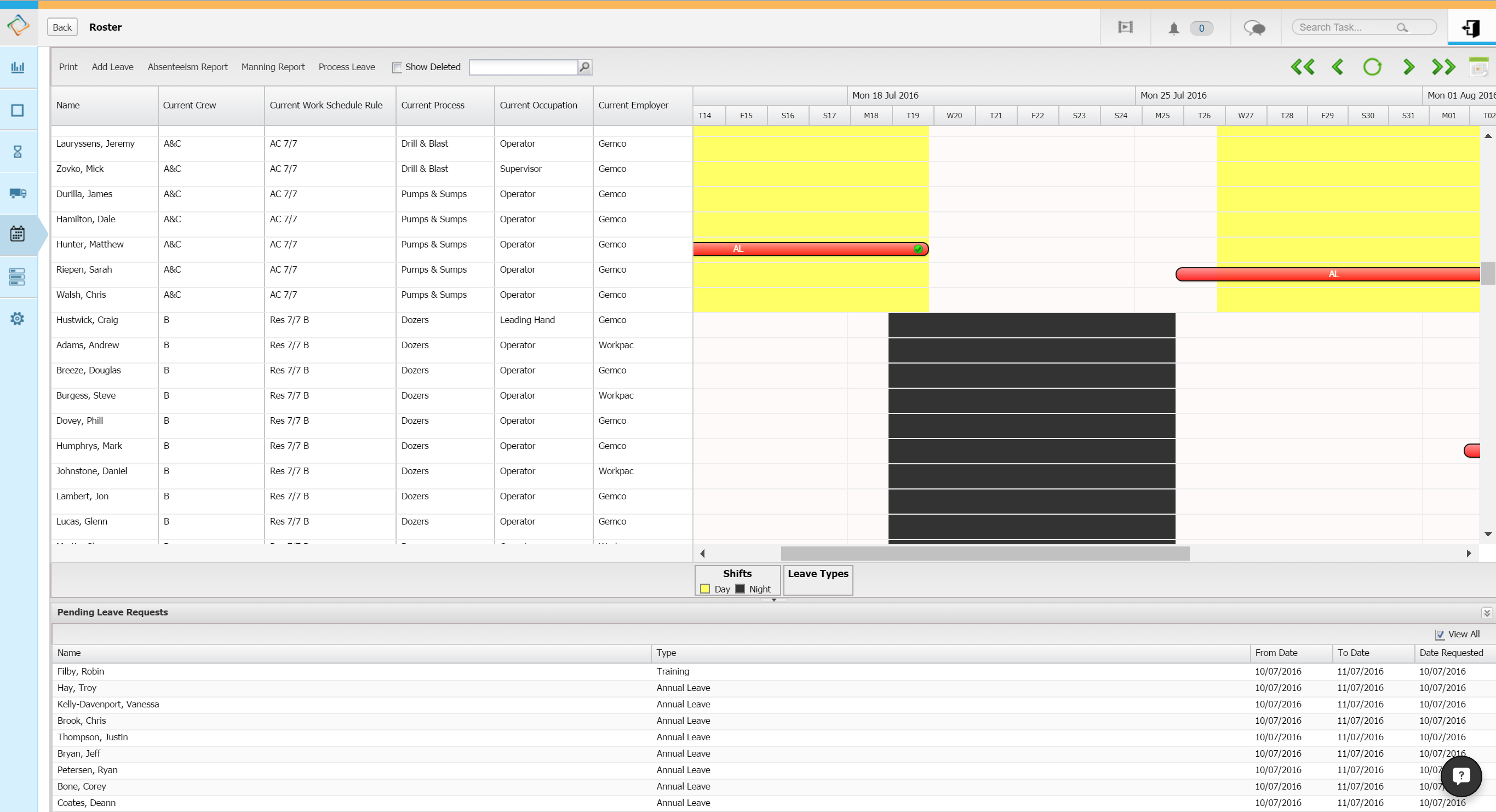Click Print in the toolbar
The height and width of the screenshot is (812, 1496).
pyautogui.click(x=68, y=67)
